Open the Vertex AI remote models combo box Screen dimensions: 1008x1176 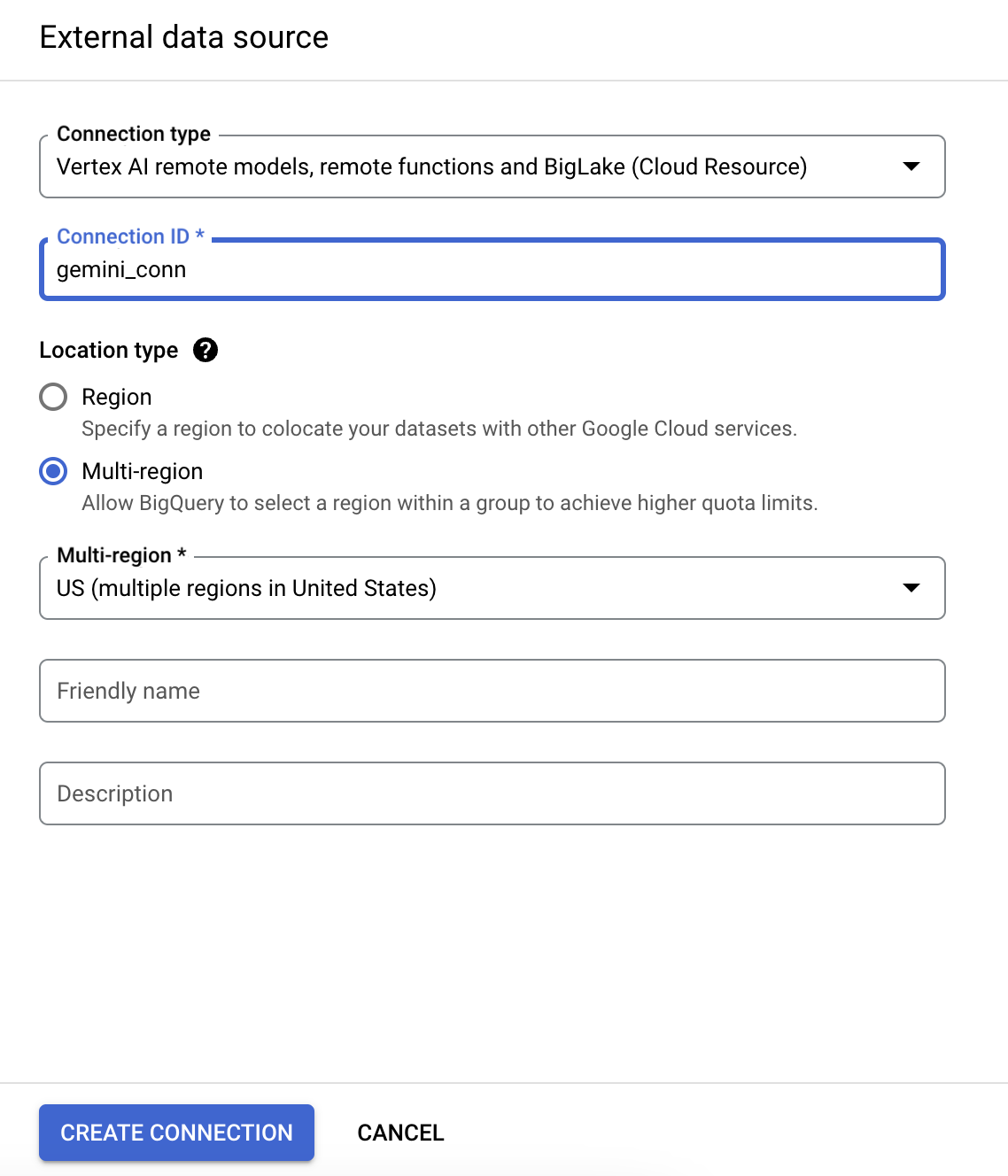478,166
